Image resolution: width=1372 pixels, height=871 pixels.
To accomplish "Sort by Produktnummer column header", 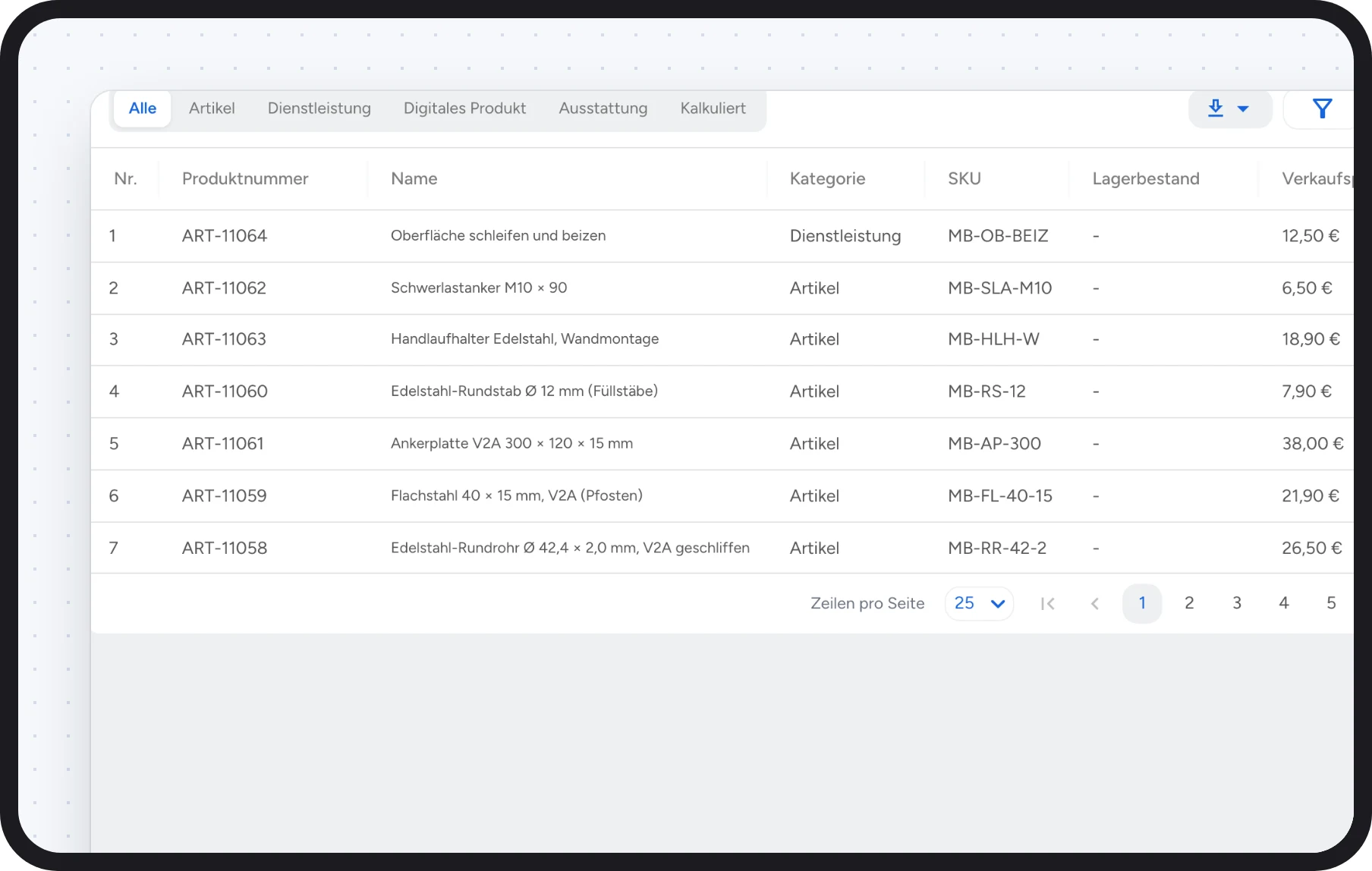I will 245,179.
